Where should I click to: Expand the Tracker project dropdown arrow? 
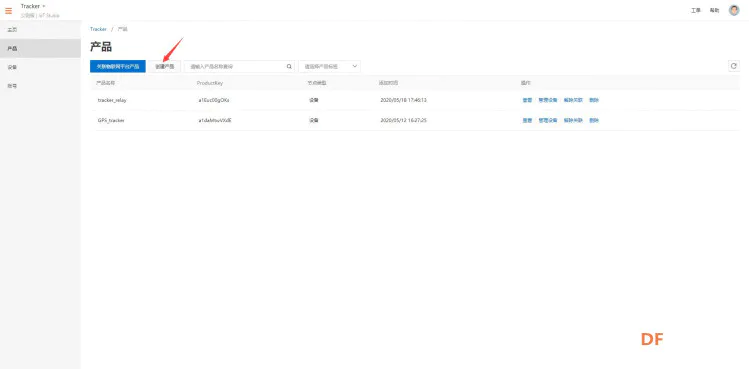pyautogui.click(x=44, y=6)
